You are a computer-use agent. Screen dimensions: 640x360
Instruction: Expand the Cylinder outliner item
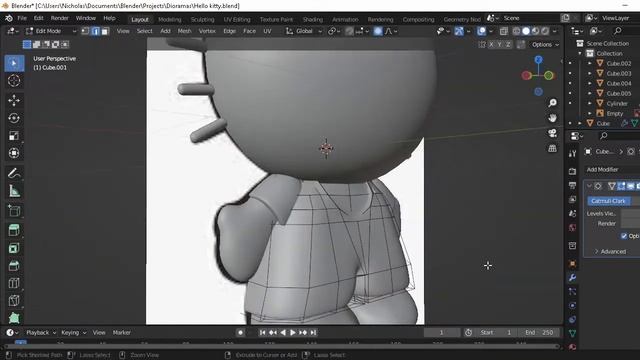(x=589, y=103)
